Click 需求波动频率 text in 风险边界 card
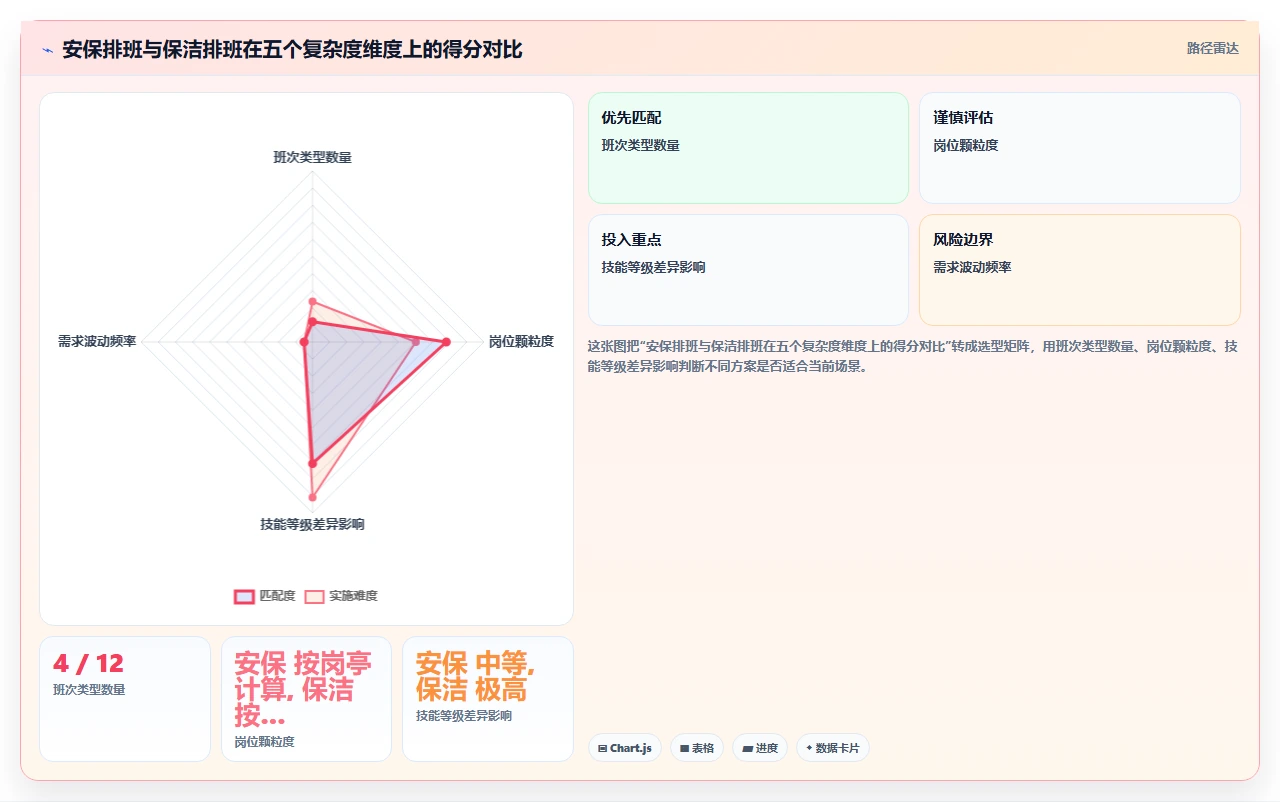The width and height of the screenshot is (1280, 802). click(x=972, y=267)
